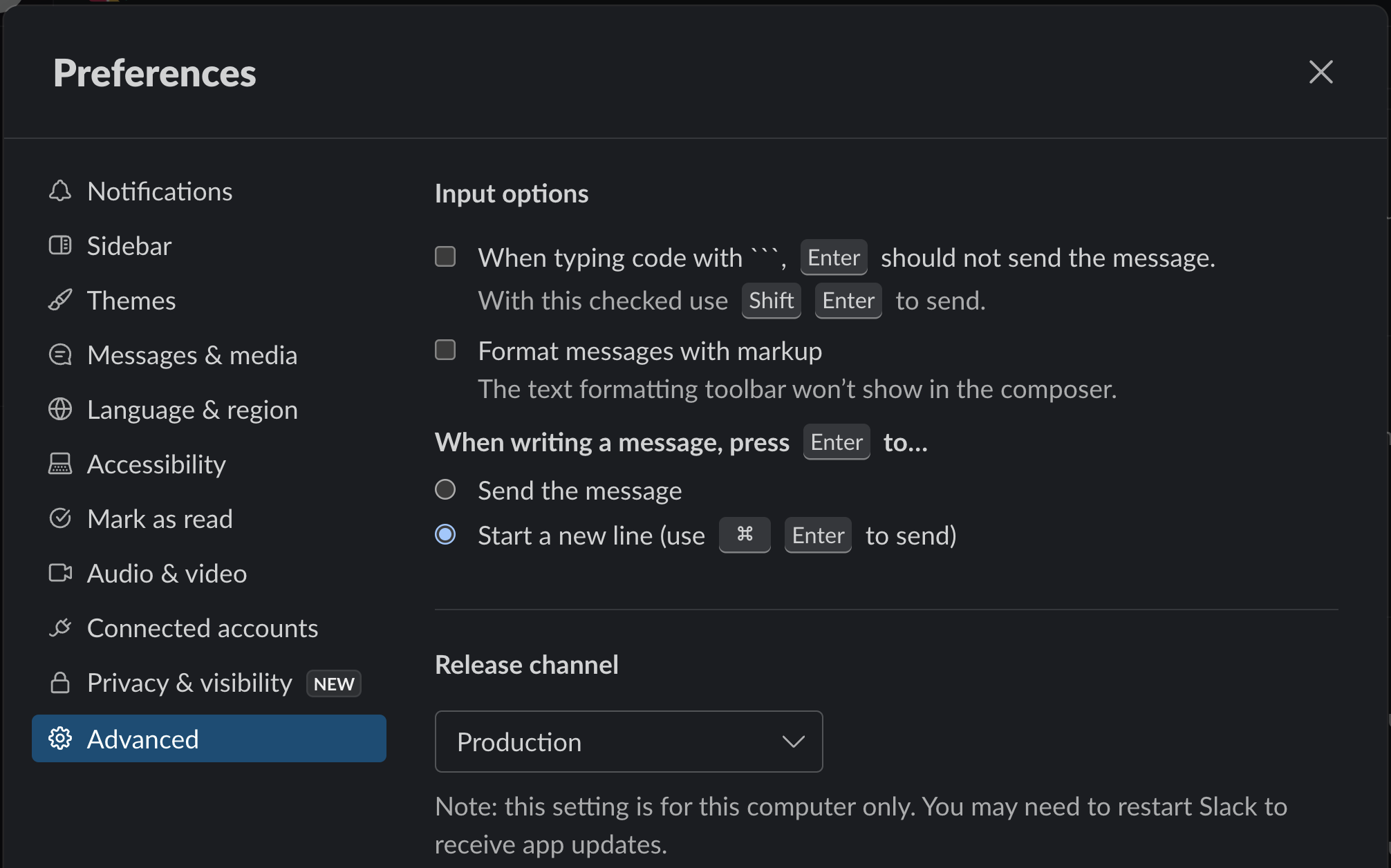This screenshot has height=868, width=1391.
Task: Open Privacy & visibility settings
Action: [209, 683]
